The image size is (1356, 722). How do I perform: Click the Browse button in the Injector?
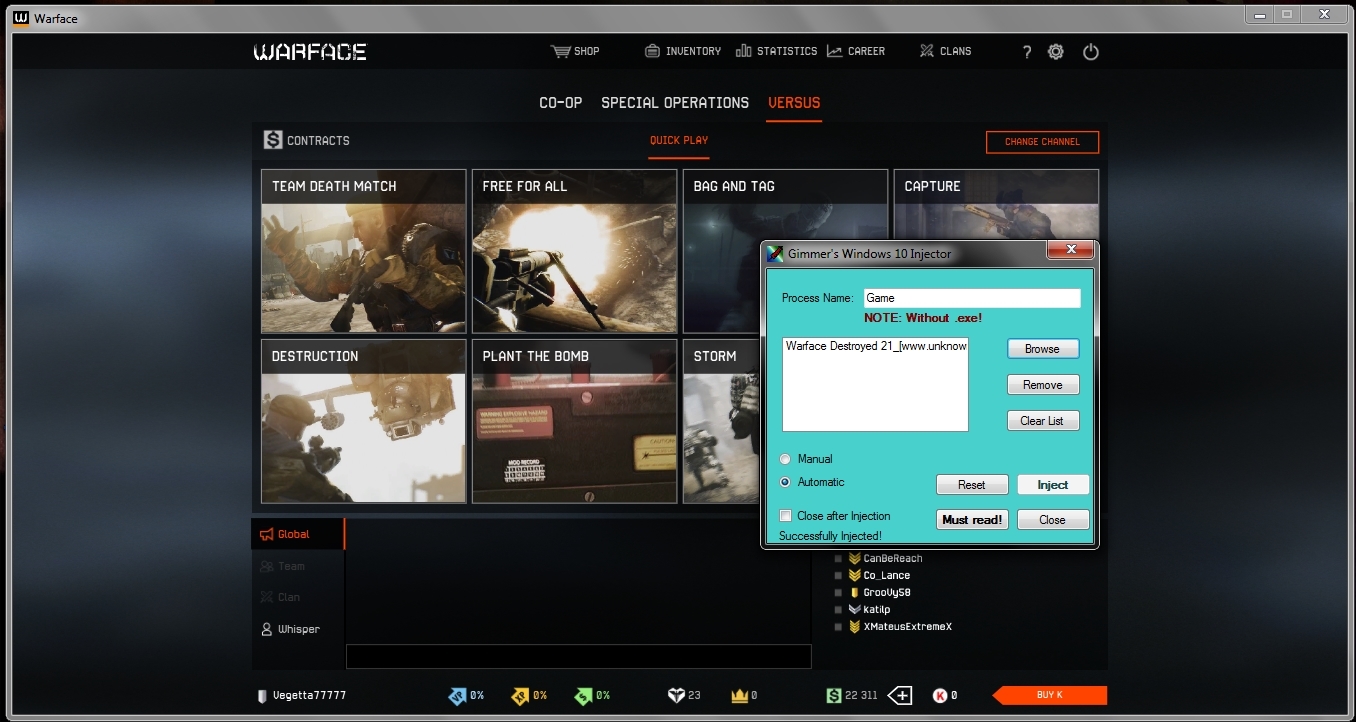(x=1043, y=349)
